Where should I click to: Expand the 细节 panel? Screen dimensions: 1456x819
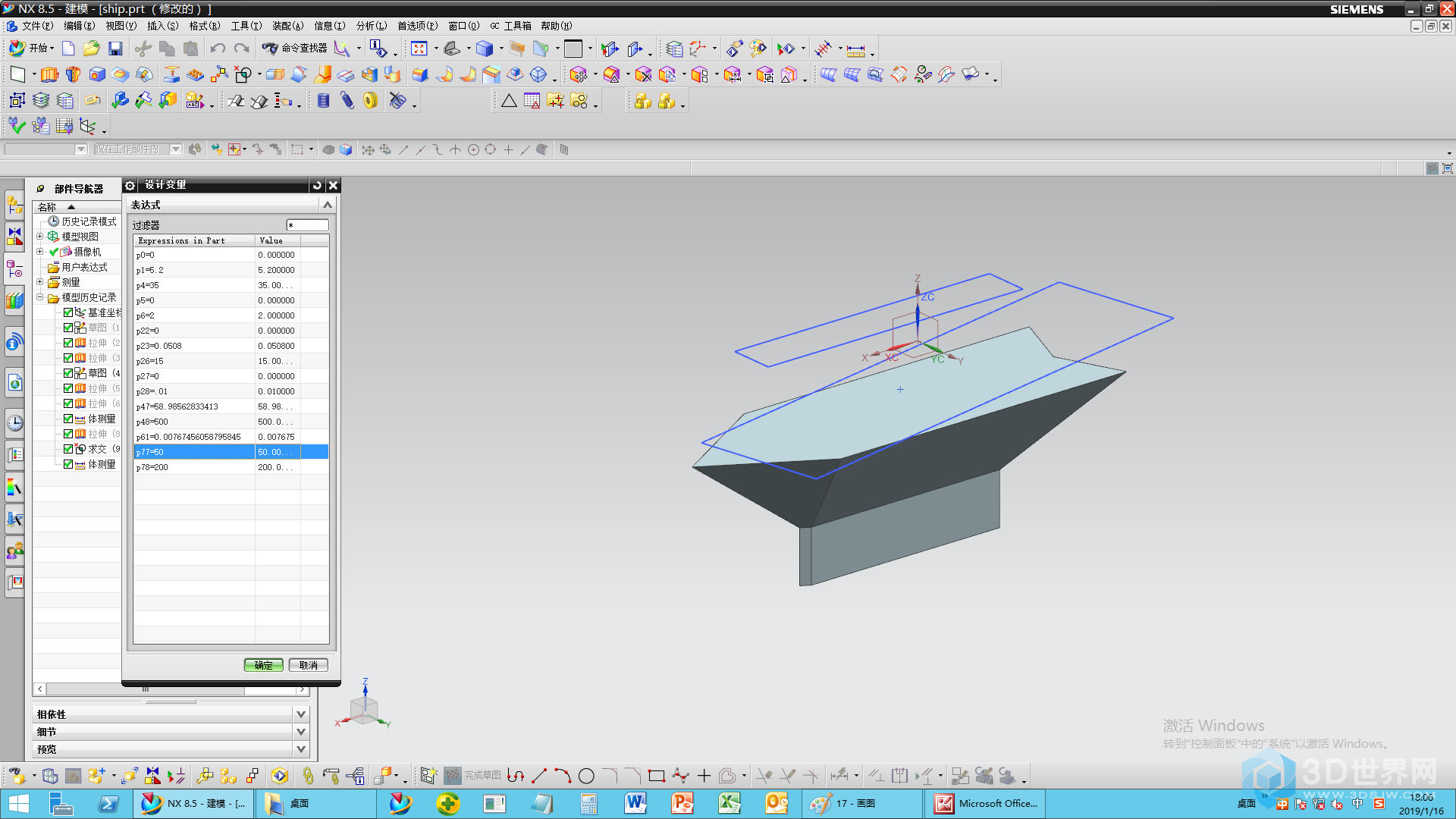301,732
